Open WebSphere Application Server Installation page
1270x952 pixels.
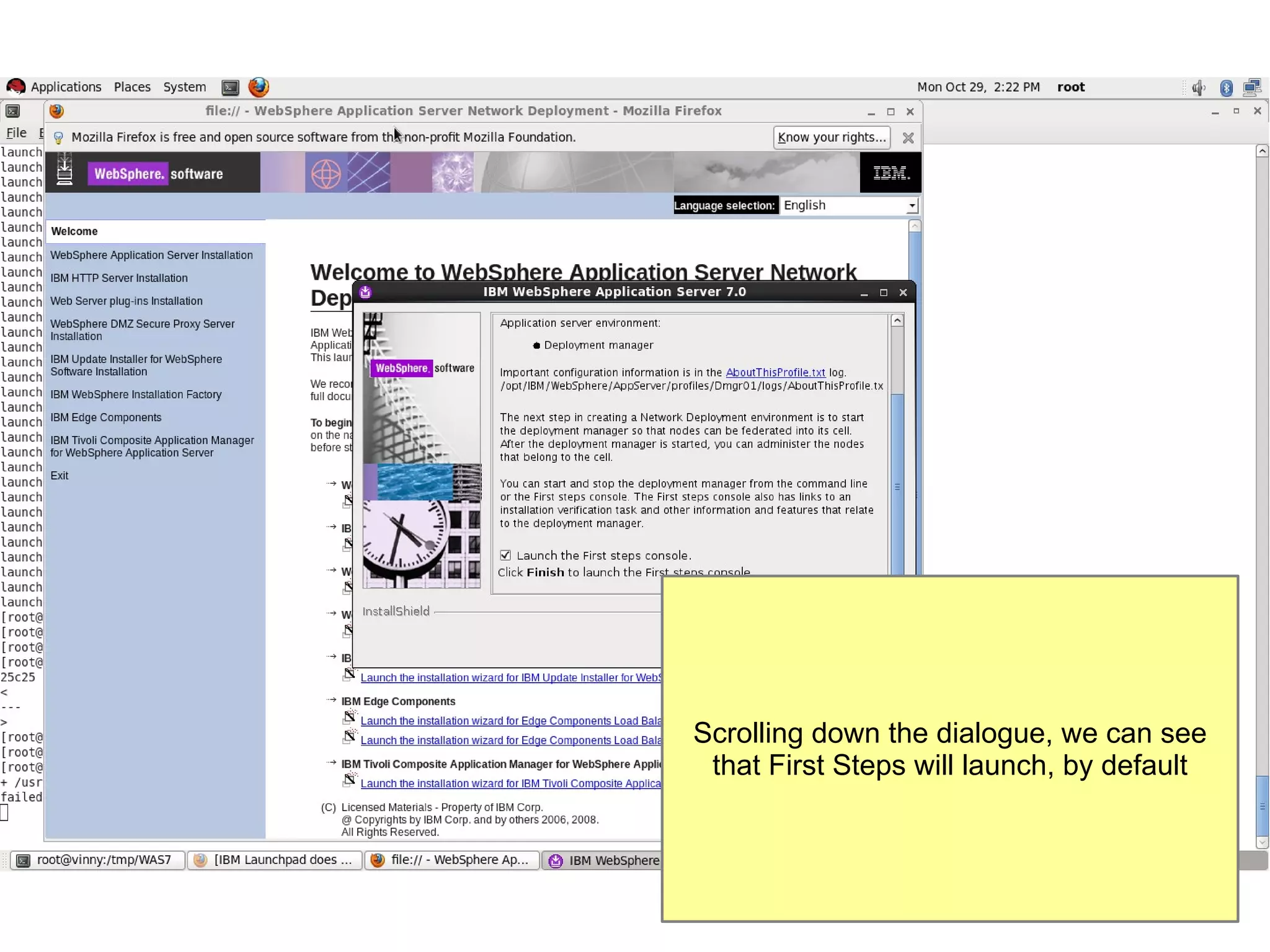[151, 255]
